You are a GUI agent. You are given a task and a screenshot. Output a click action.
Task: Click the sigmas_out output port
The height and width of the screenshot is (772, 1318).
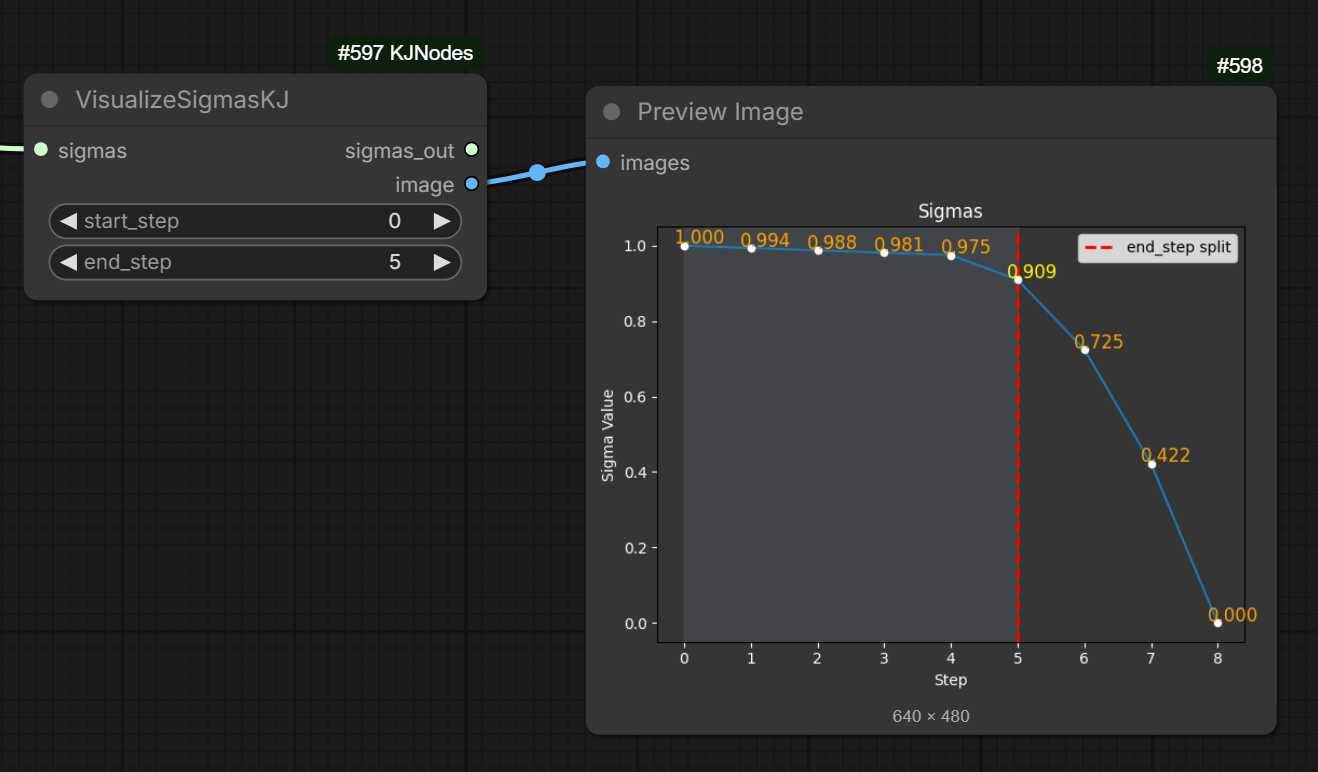pos(472,150)
